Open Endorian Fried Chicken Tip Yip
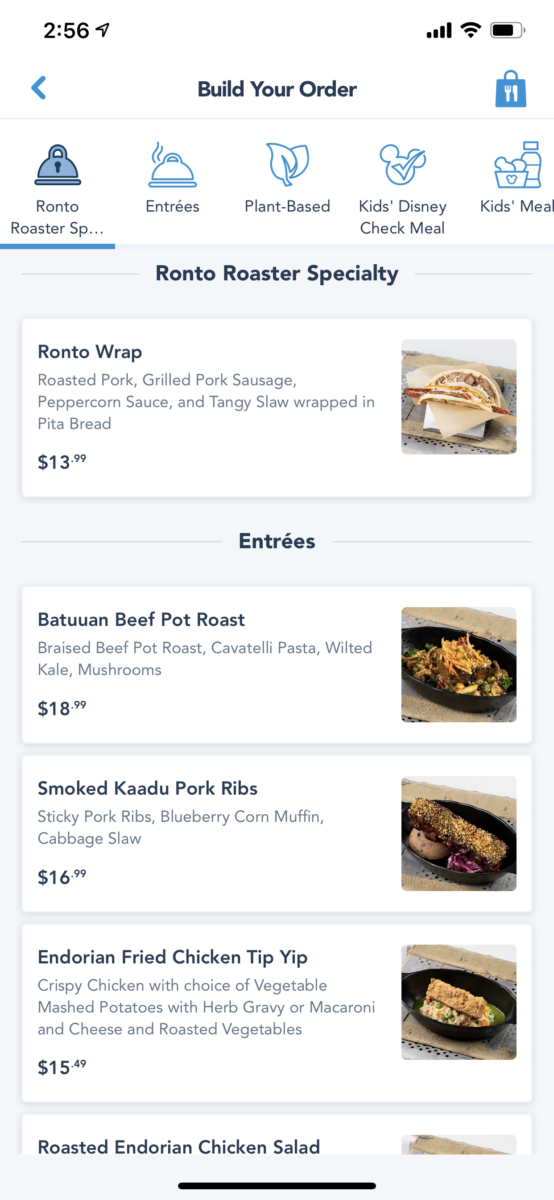This screenshot has width=554, height=1200. [x=277, y=1013]
